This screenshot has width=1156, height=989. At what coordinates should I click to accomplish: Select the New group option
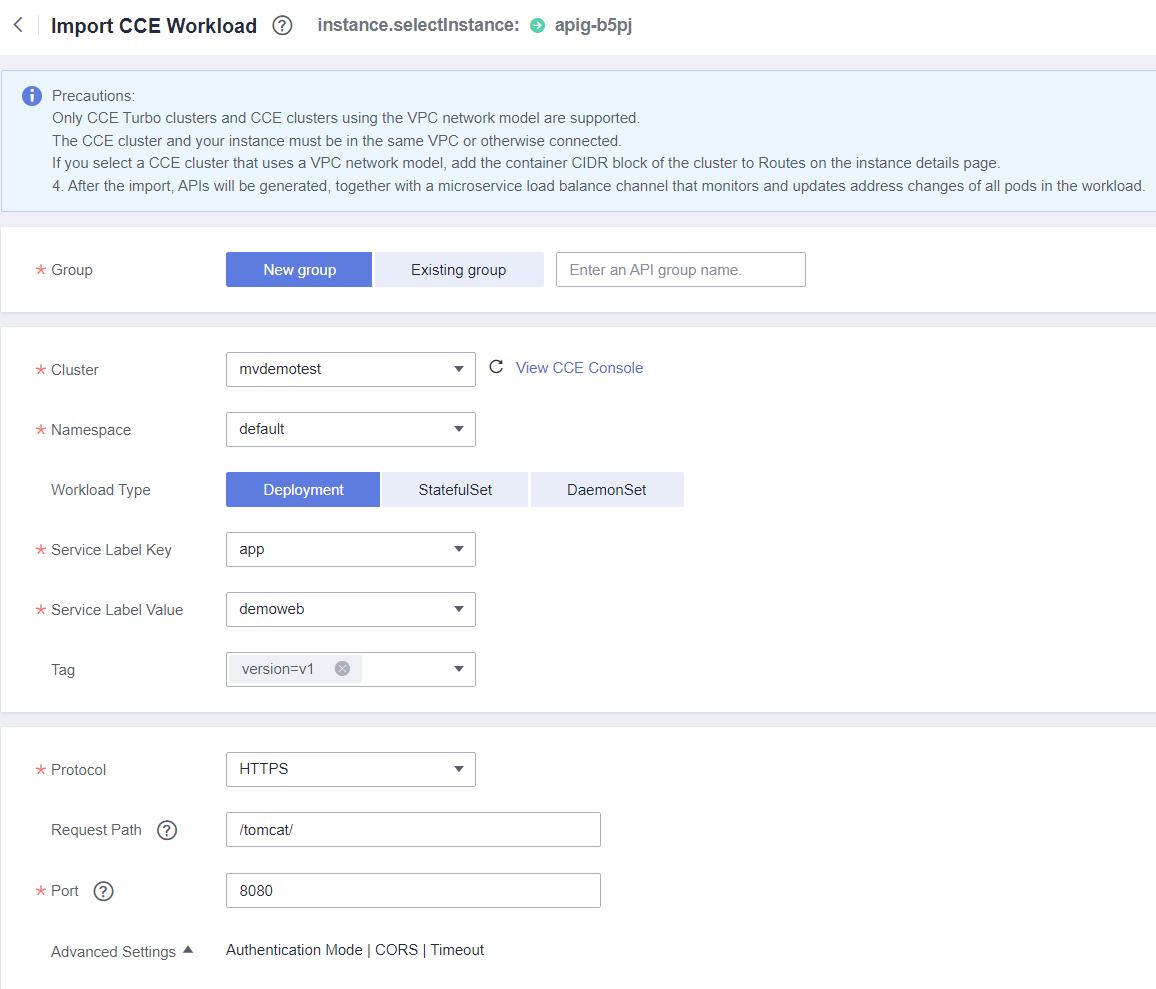[x=298, y=269]
